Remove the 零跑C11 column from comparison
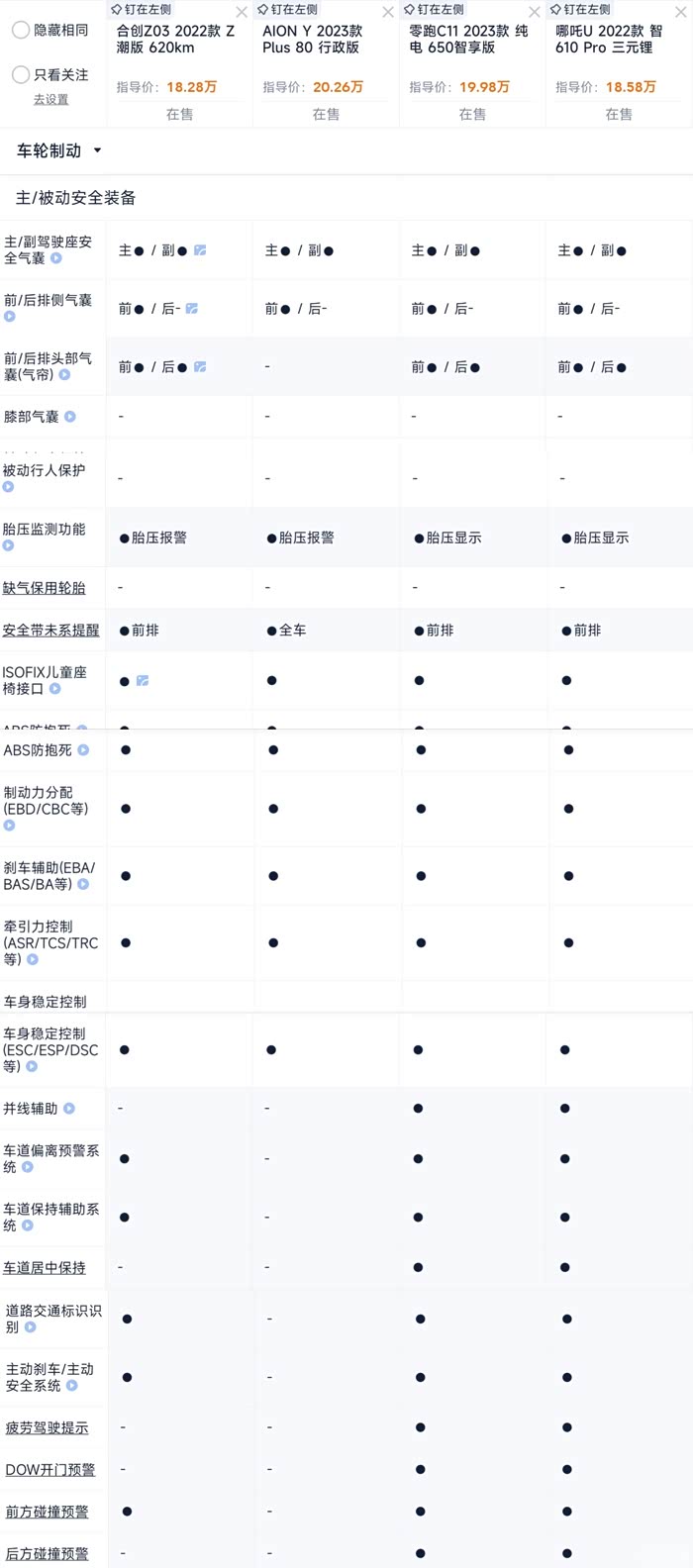Screen dimensions: 693x1568 [535, 13]
